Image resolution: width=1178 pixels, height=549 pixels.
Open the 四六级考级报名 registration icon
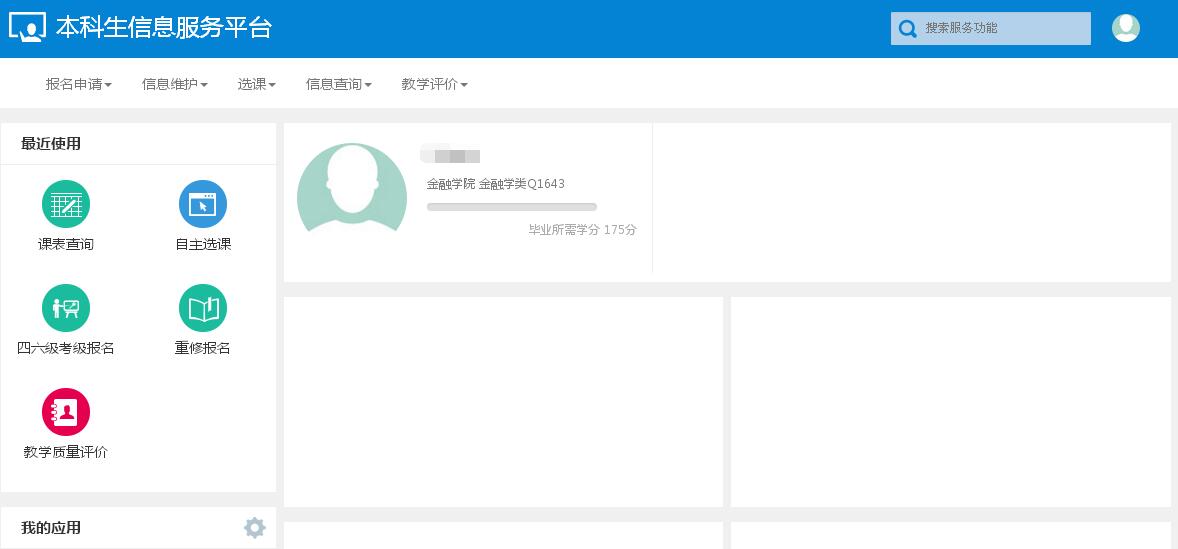point(66,308)
